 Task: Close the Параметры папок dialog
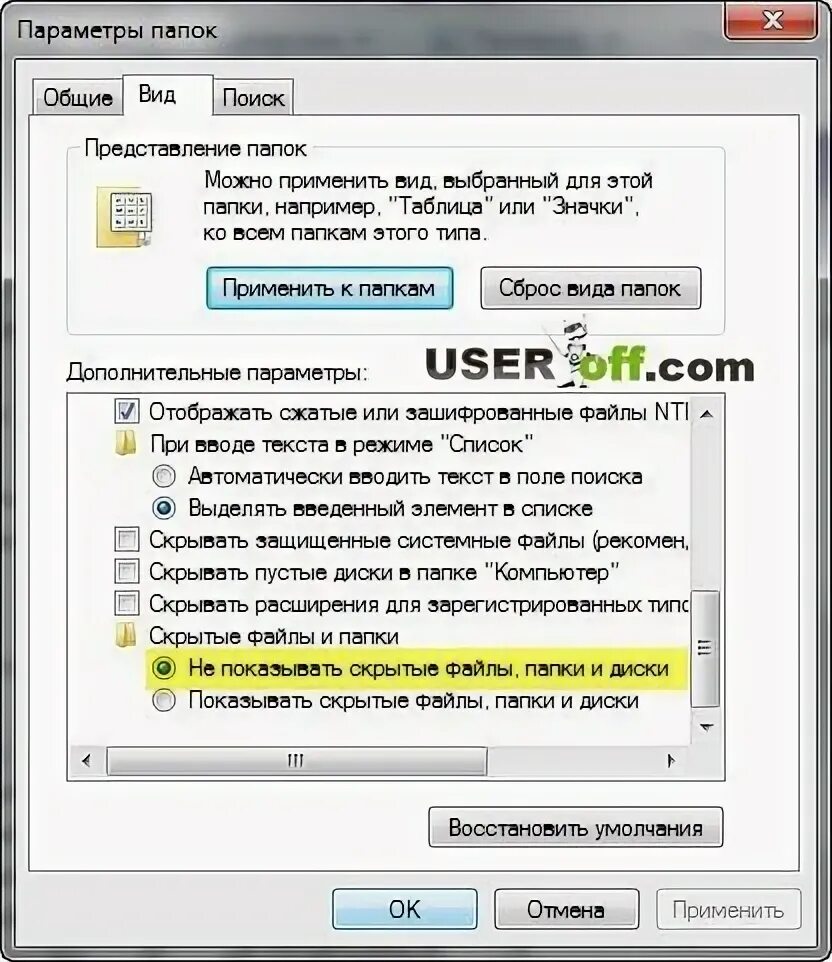pos(771,21)
